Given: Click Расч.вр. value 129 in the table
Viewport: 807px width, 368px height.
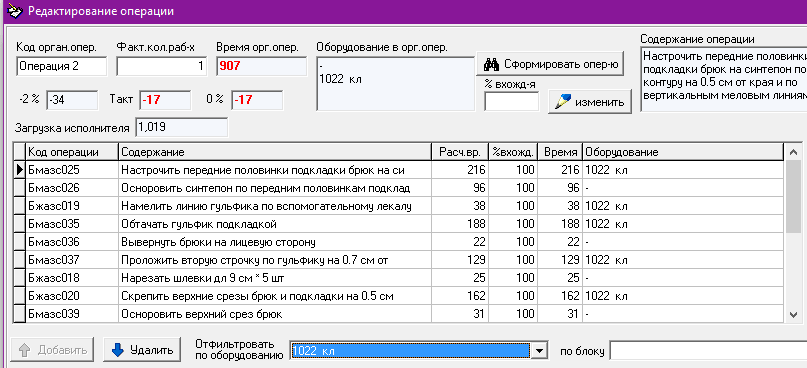Looking at the screenshot, I should pos(460,260).
